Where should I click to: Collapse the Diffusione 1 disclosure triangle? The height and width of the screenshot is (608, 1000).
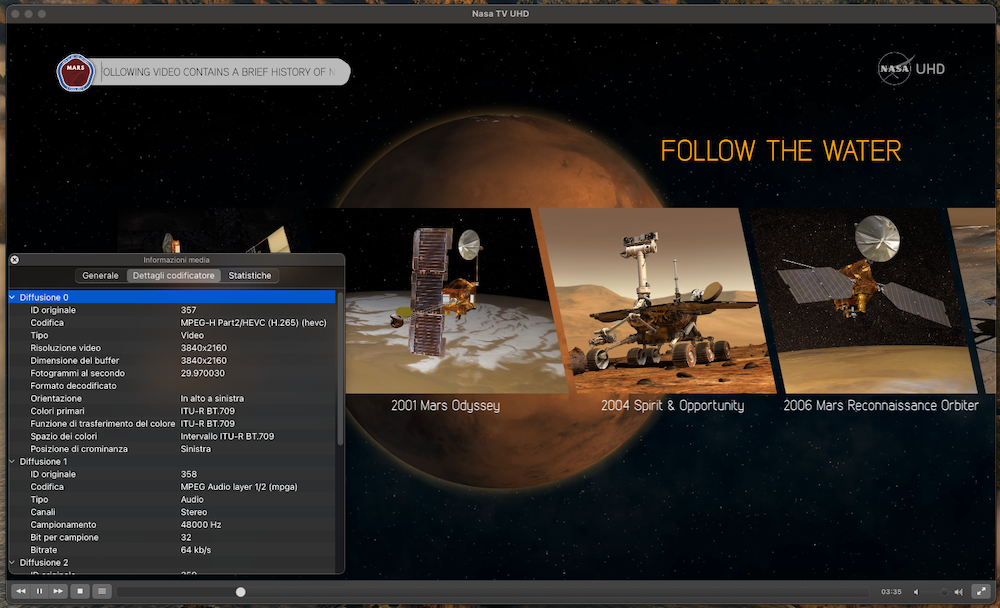[12, 461]
